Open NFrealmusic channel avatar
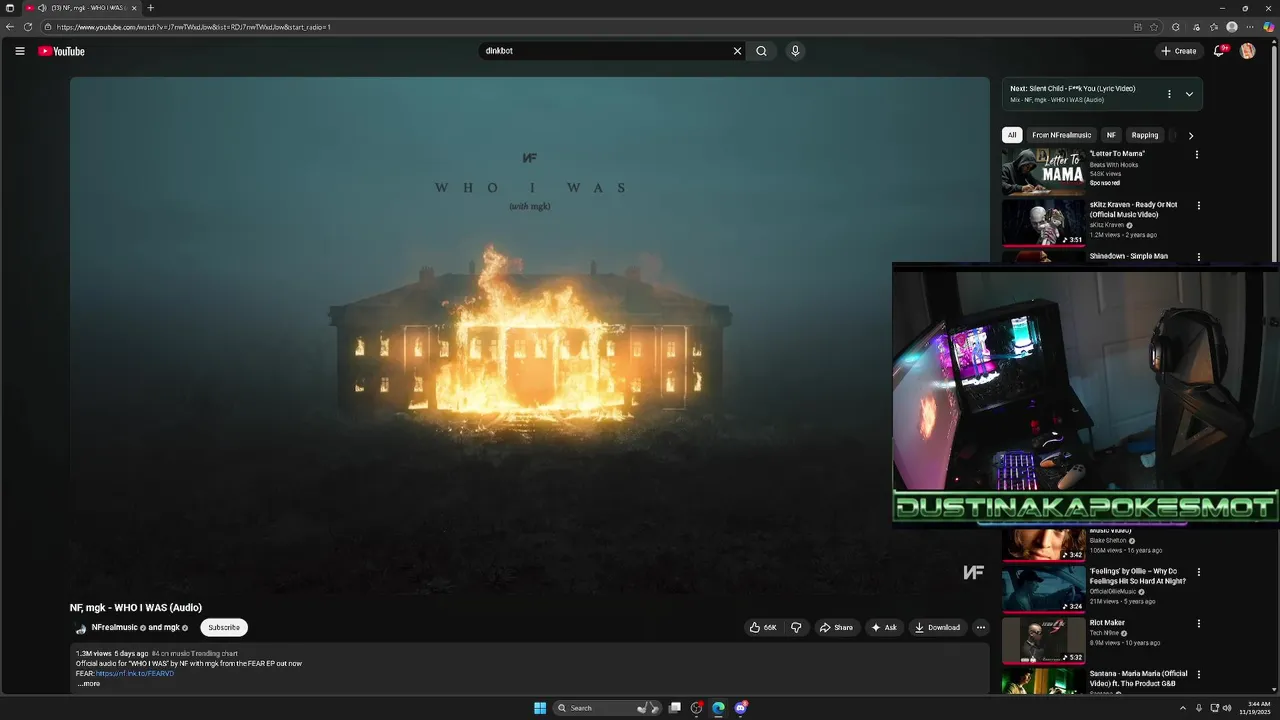The image size is (1280, 720). pyautogui.click(x=80, y=628)
